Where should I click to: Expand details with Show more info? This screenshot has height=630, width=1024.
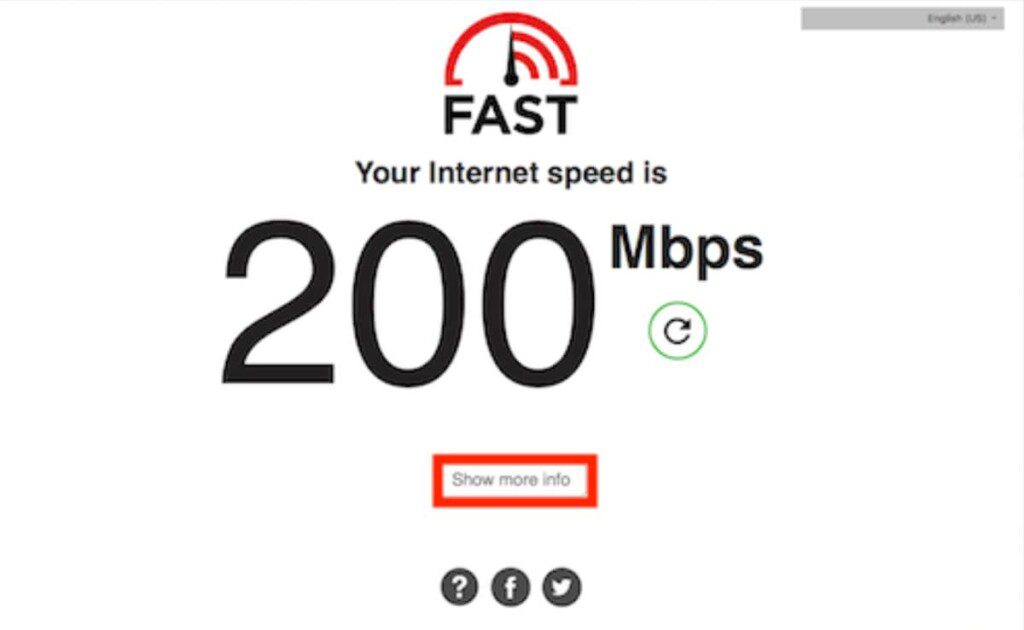pos(511,480)
